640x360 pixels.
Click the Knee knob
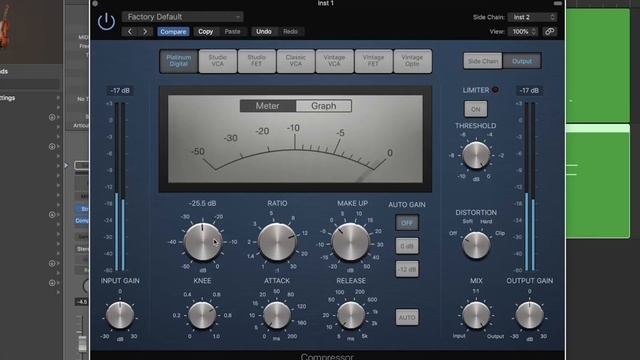click(x=202, y=315)
